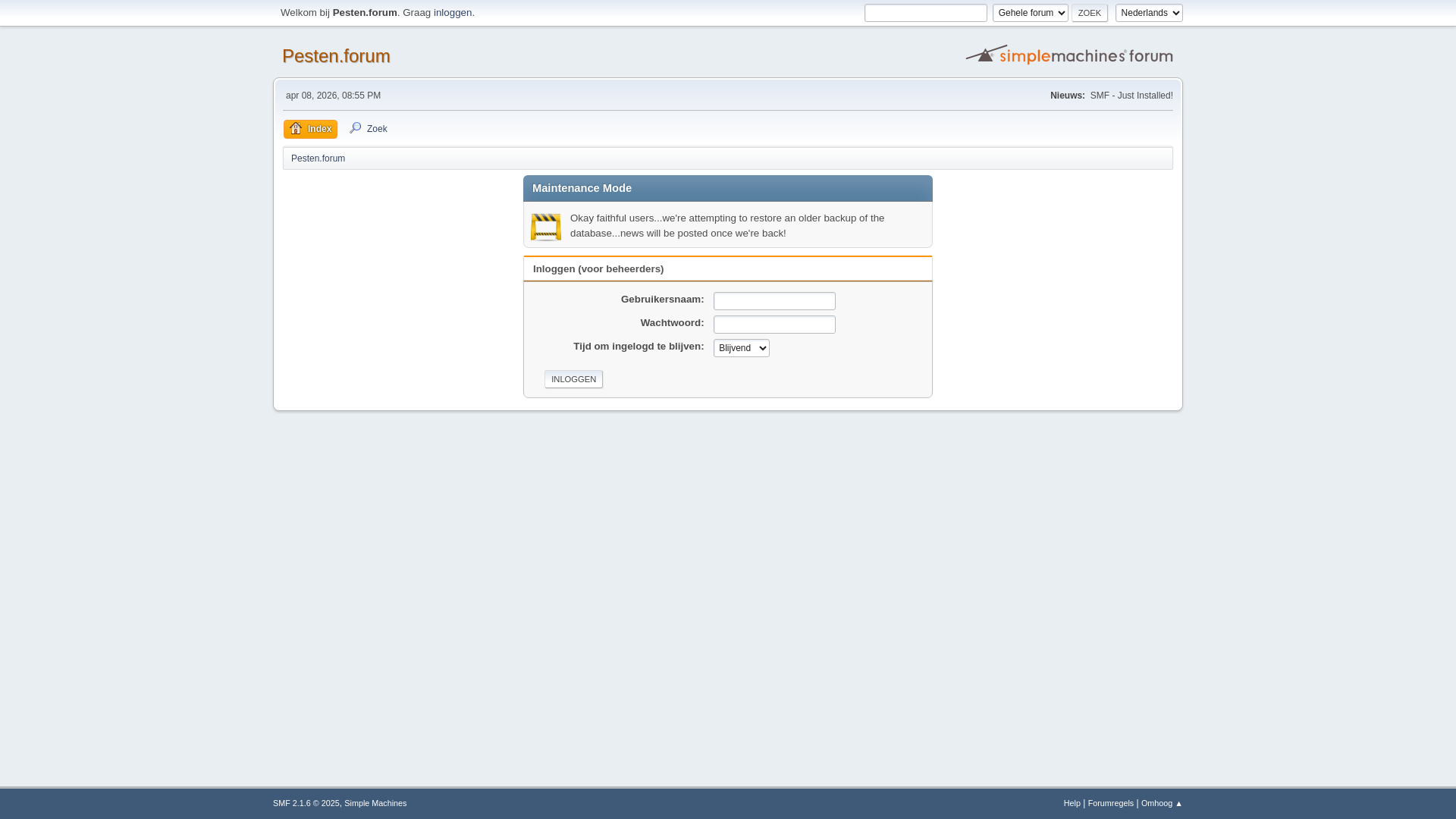Open the Index menu tab
This screenshot has height=819, width=1456.
[310, 129]
